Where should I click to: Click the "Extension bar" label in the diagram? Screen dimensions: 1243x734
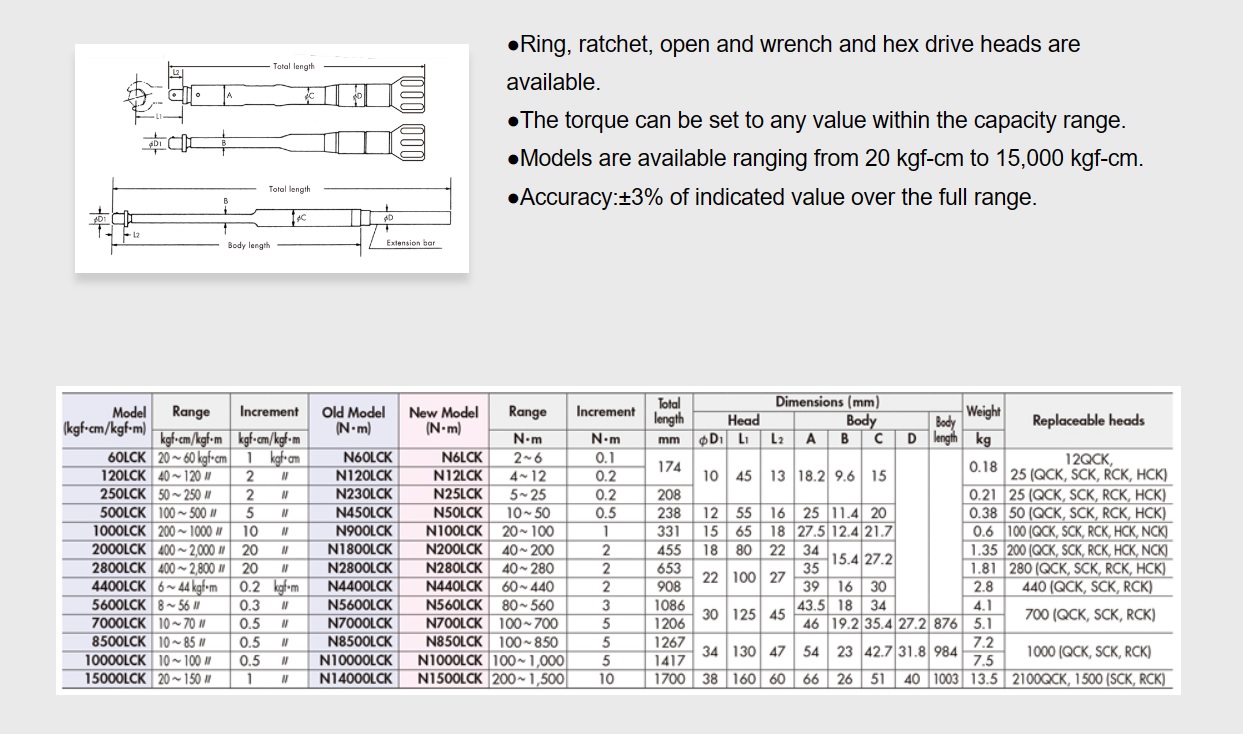click(410, 243)
